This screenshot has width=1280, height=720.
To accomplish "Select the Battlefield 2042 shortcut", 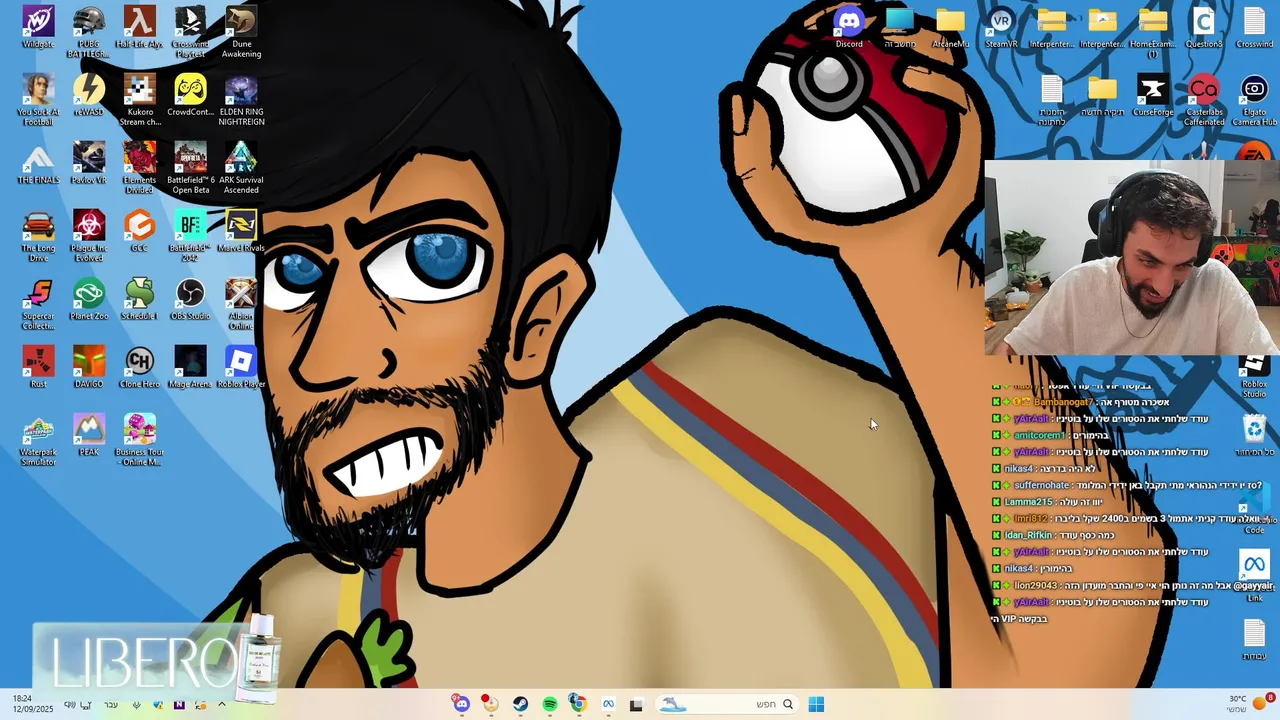I will point(190,235).
